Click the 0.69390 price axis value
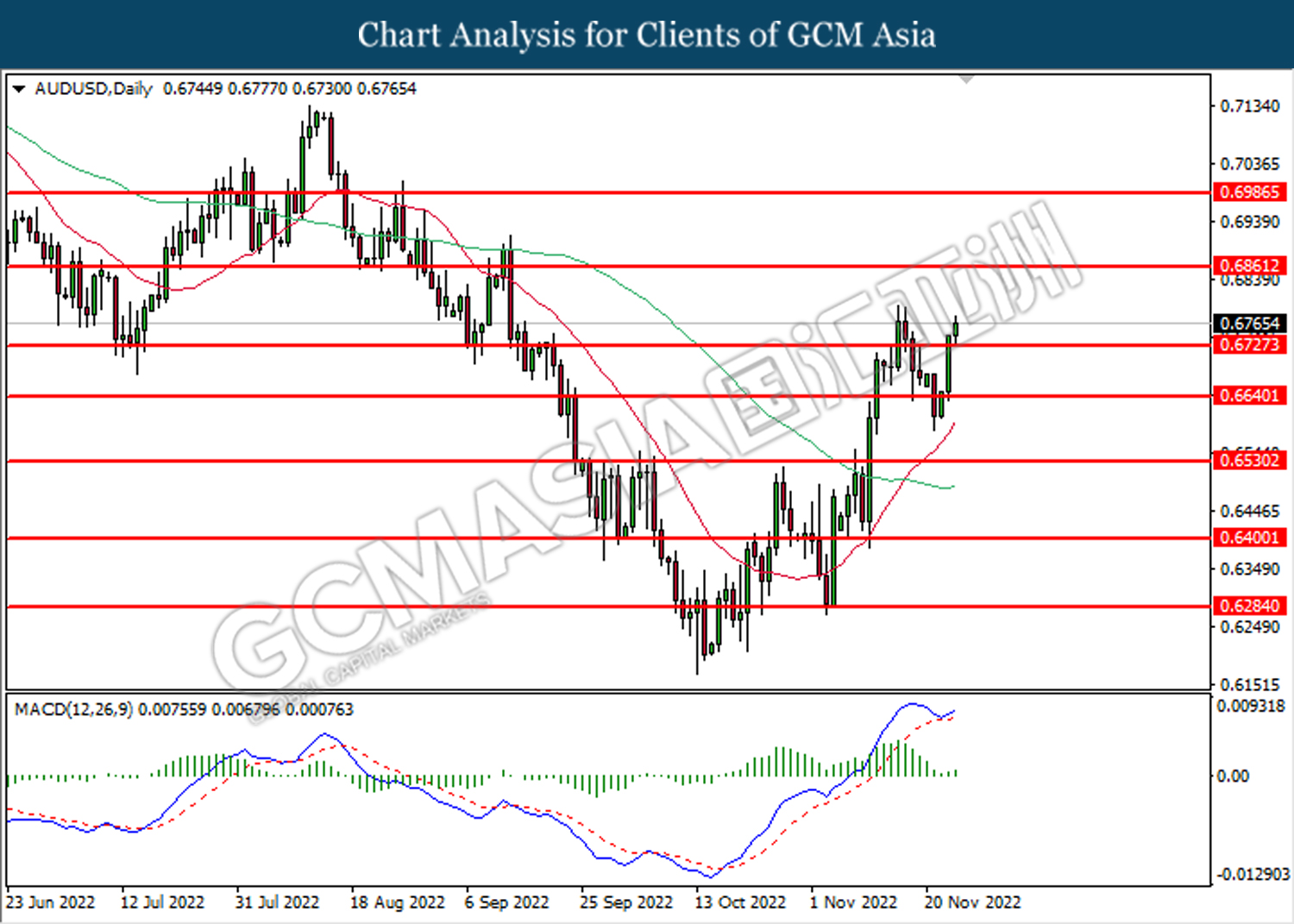This screenshot has height=924, width=1294. point(1250,222)
